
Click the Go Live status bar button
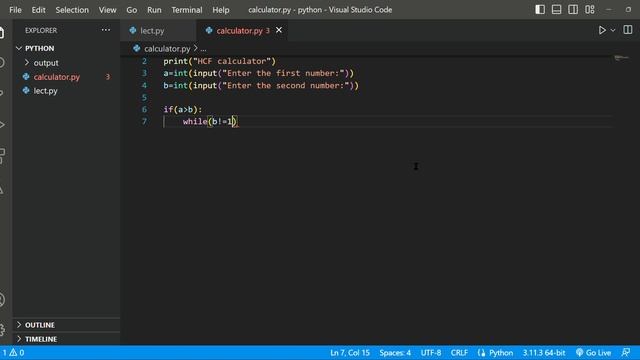coord(593,353)
